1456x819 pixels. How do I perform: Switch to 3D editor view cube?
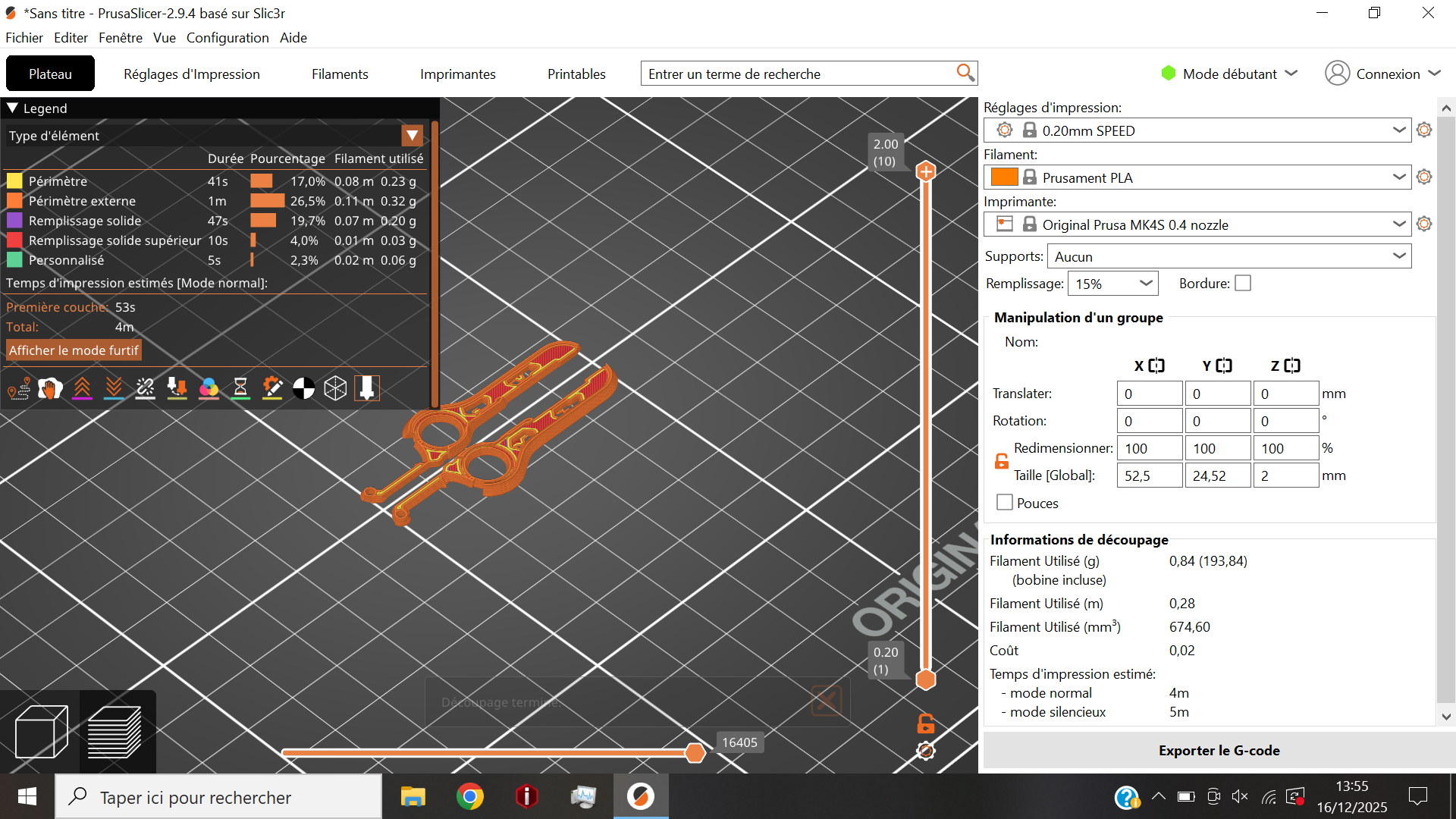[41, 732]
